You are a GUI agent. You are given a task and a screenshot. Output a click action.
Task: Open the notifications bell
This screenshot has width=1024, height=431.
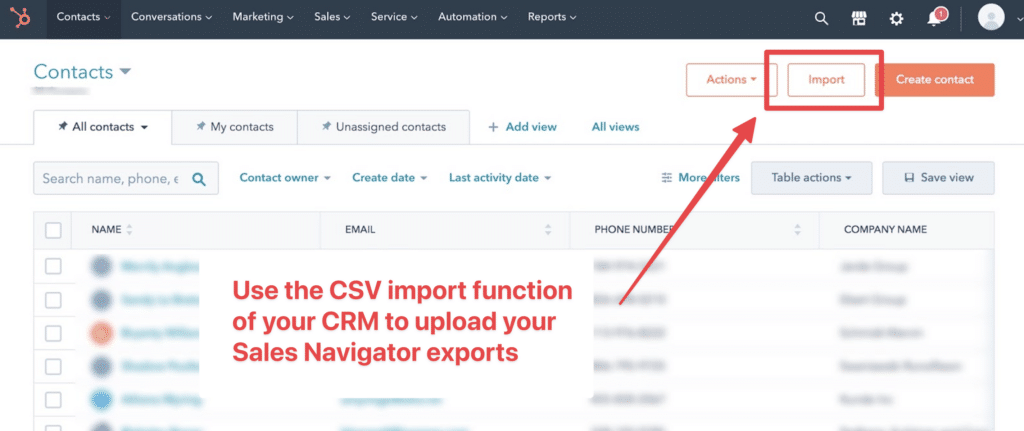coord(935,18)
